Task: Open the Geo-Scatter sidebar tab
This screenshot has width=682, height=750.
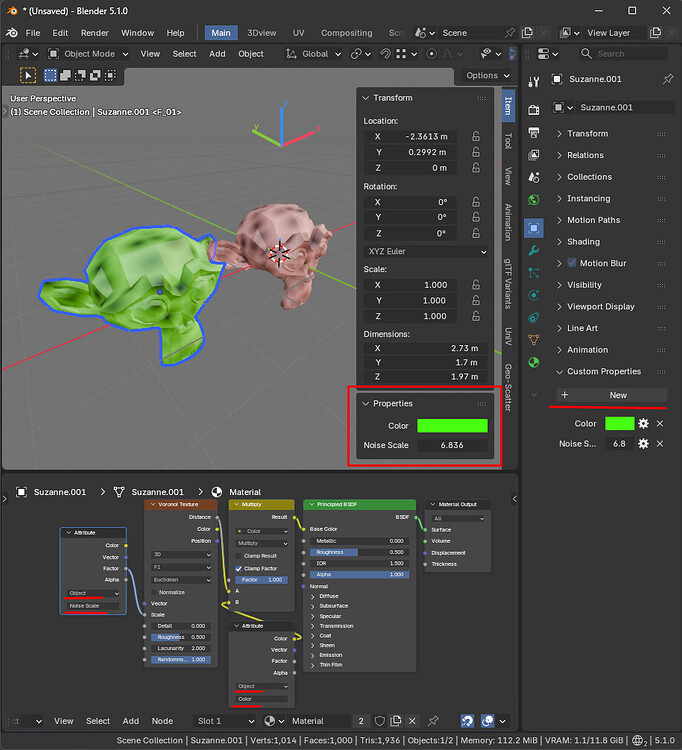Action: [x=508, y=387]
